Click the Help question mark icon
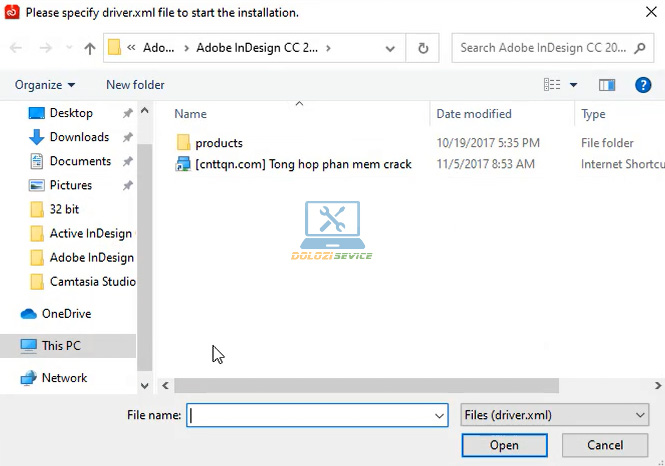 pos(643,85)
